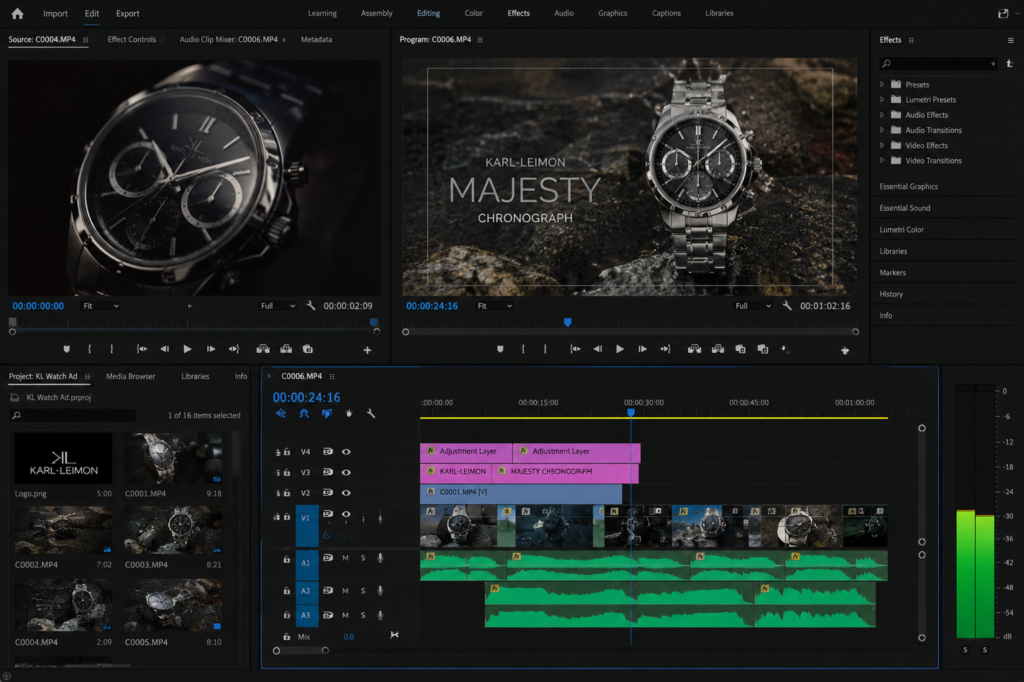The width and height of the screenshot is (1024, 682).
Task: Expand the Video Transitions folder
Action: tap(882, 160)
